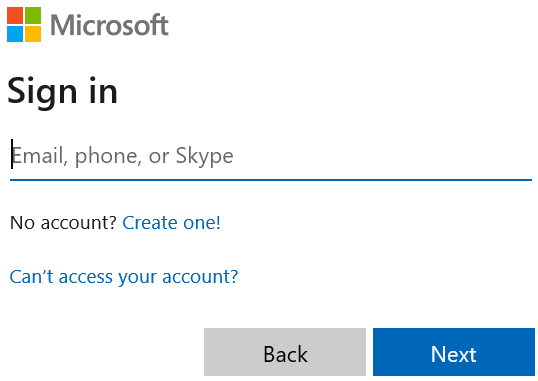Continue with the Next button

[454, 352]
